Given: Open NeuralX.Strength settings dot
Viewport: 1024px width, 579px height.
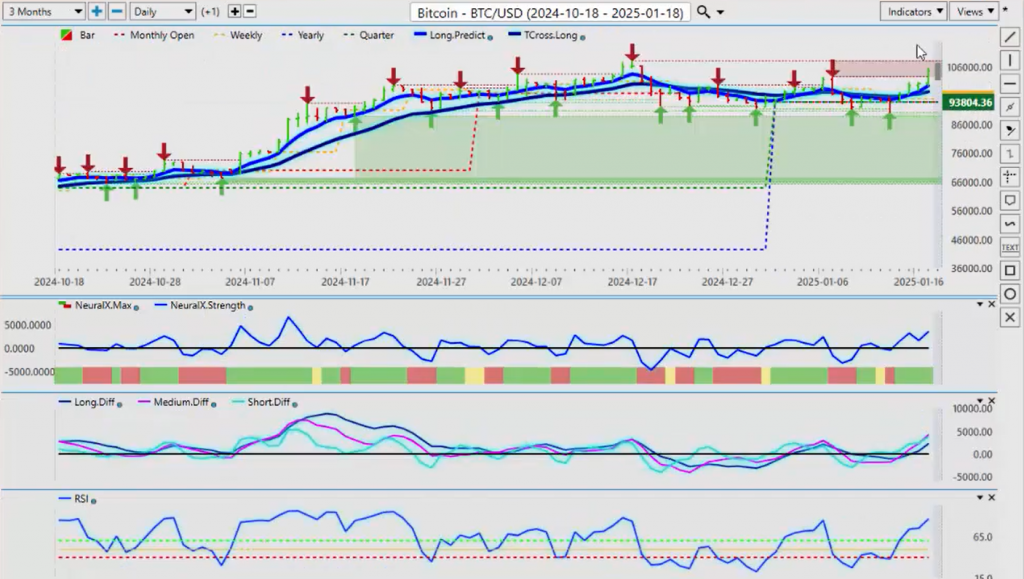Looking at the screenshot, I should (250, 307).
